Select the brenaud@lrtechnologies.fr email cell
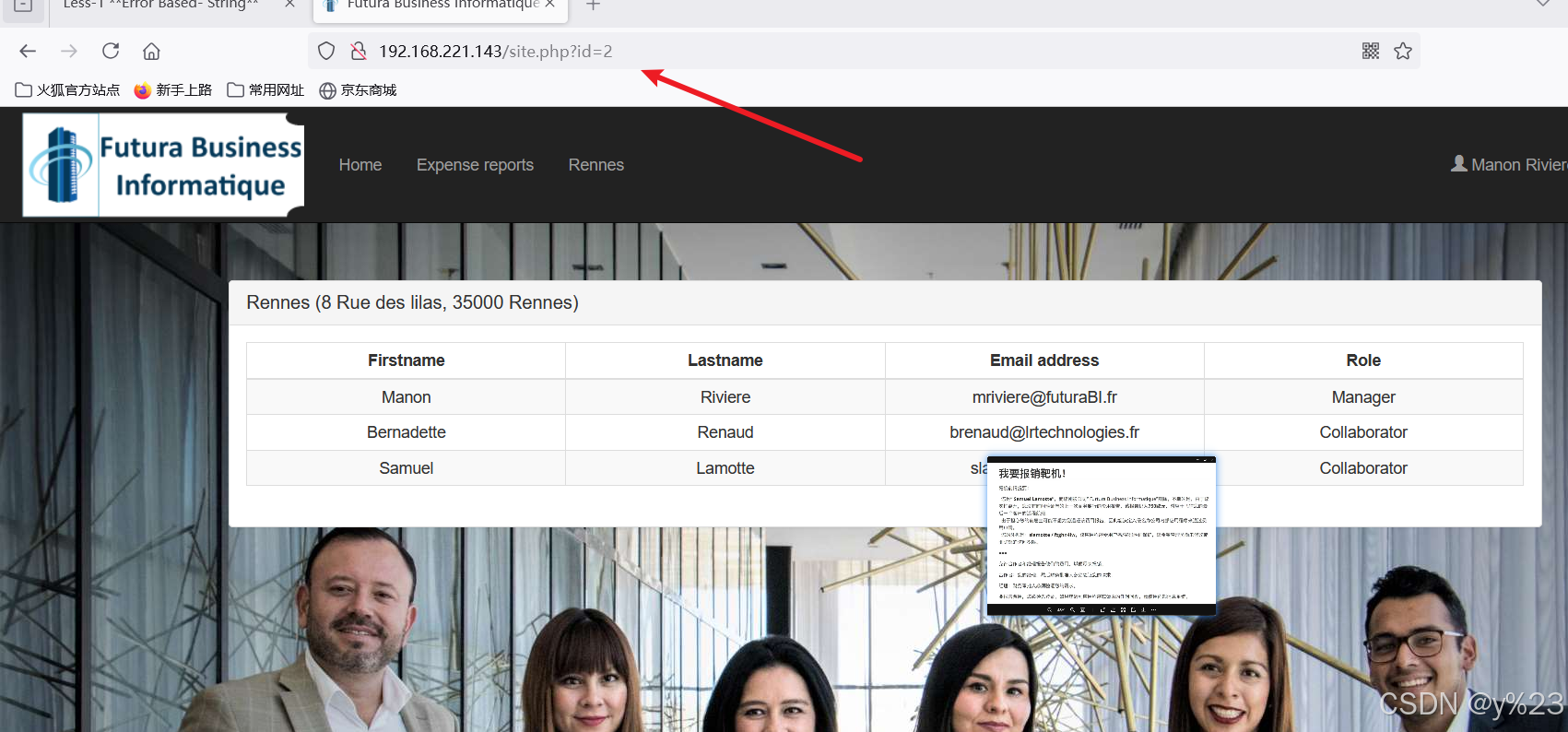 tap(1044, 432)
